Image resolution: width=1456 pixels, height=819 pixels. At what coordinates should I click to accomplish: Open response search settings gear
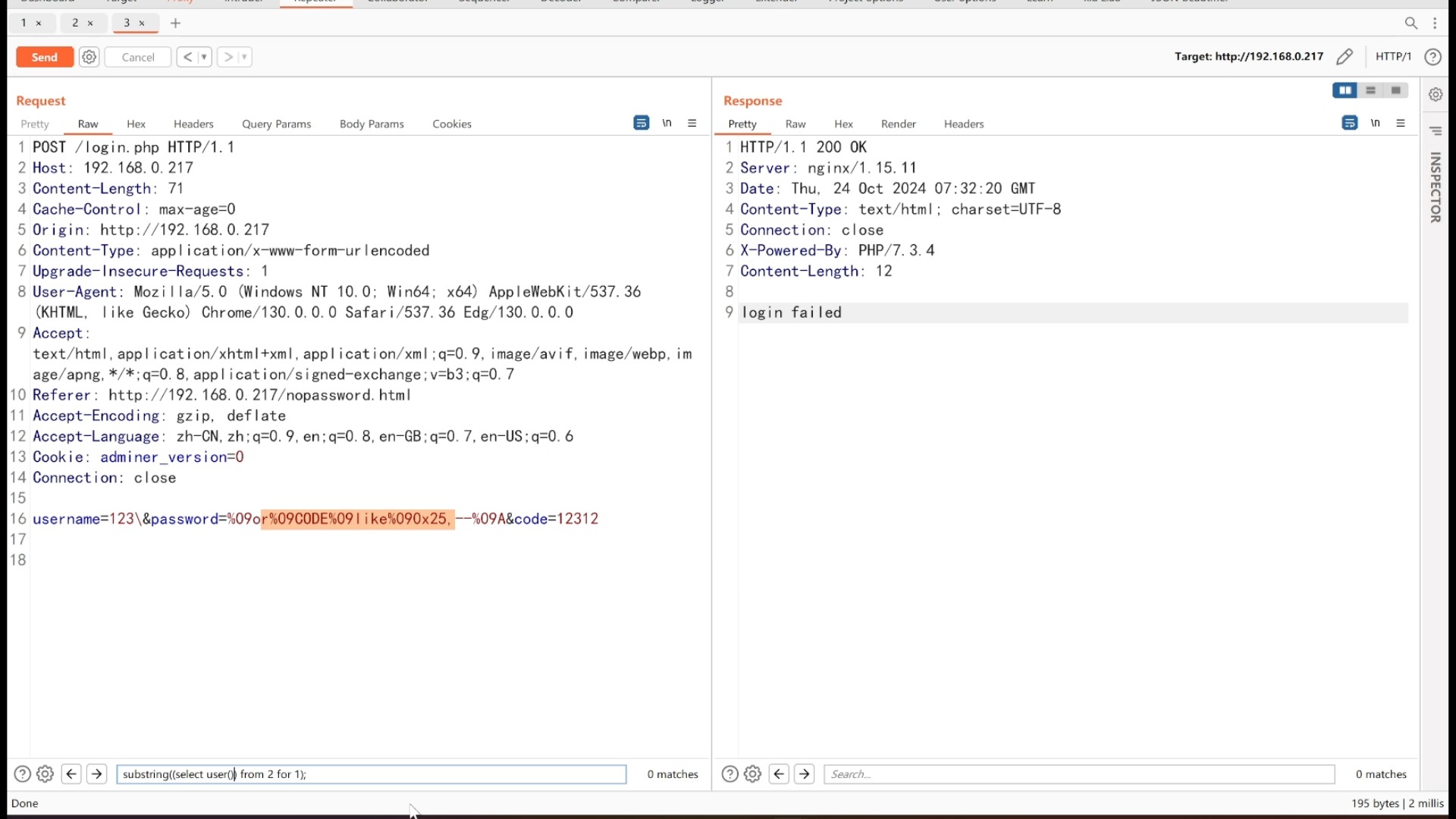click(752, 774)
